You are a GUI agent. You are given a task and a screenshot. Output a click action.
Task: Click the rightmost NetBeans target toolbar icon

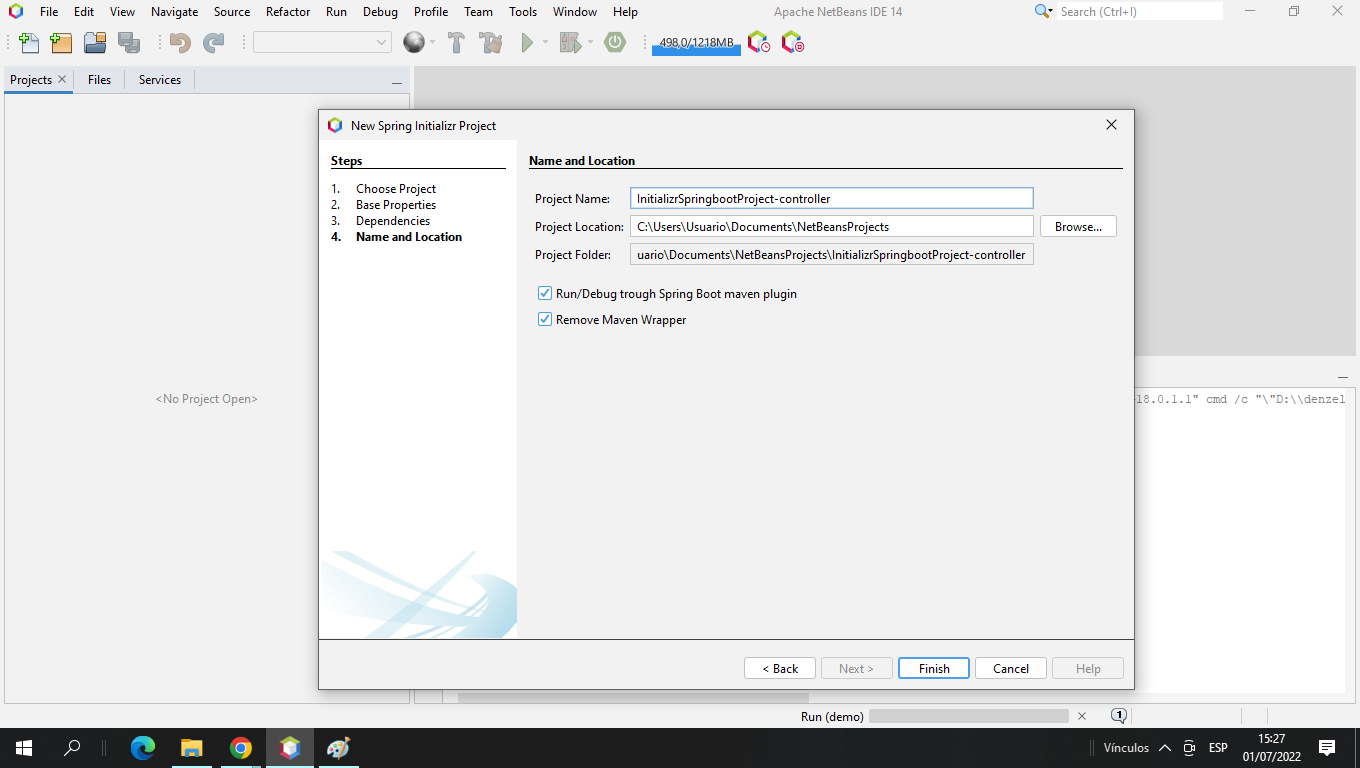(792, 43)
